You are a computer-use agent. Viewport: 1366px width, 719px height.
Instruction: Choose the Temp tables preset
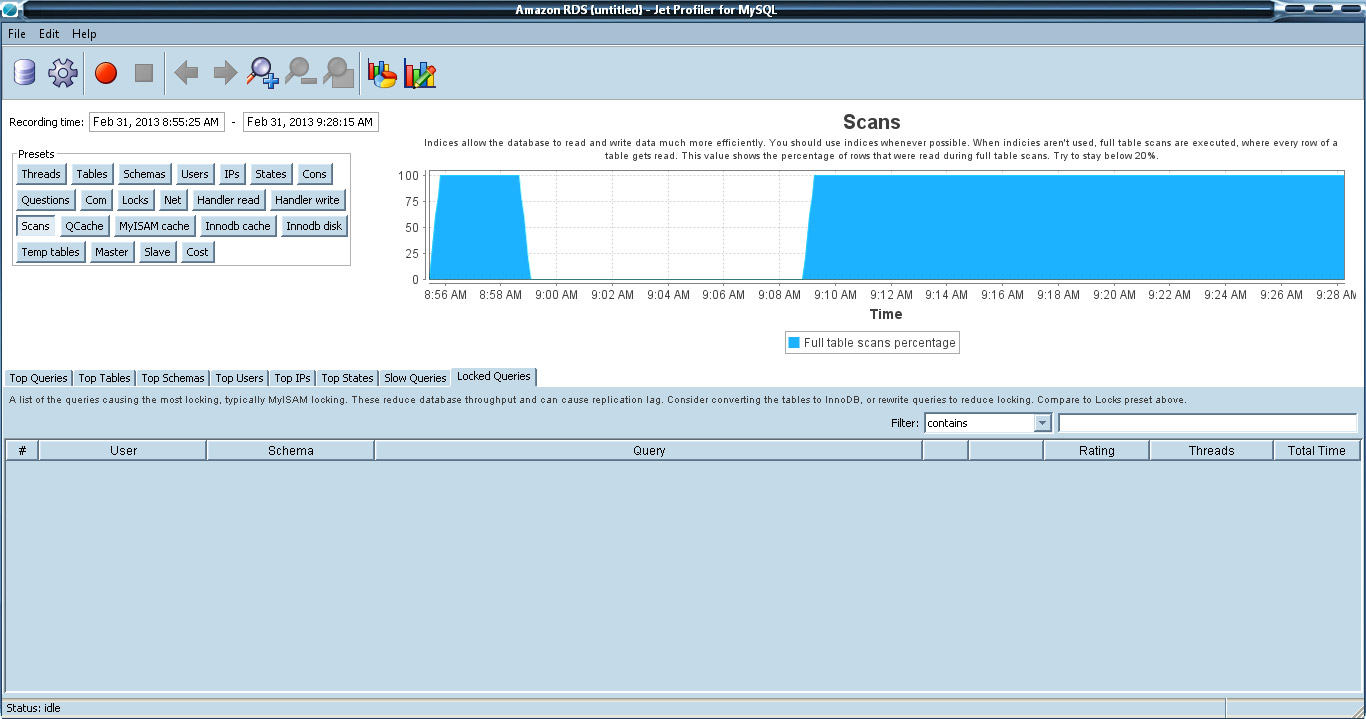point(51,252)
